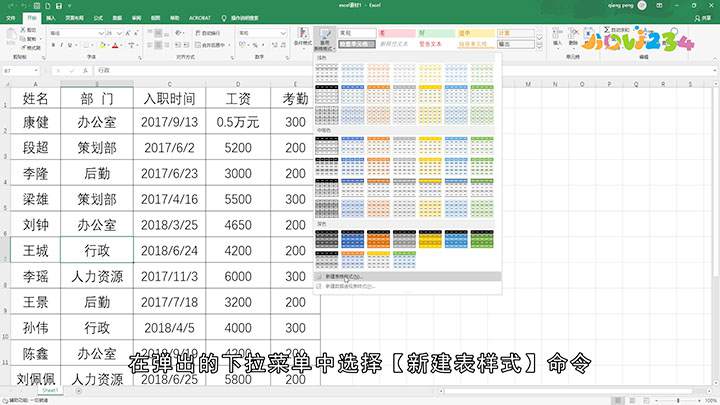The image size is (720, 405).
Task: Select cell containing 康健
Action: tap(35, 122)
